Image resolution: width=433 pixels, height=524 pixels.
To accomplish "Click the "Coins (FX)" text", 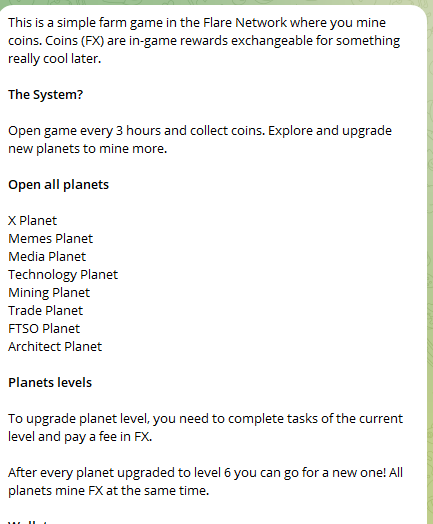I will coord(75,41).
